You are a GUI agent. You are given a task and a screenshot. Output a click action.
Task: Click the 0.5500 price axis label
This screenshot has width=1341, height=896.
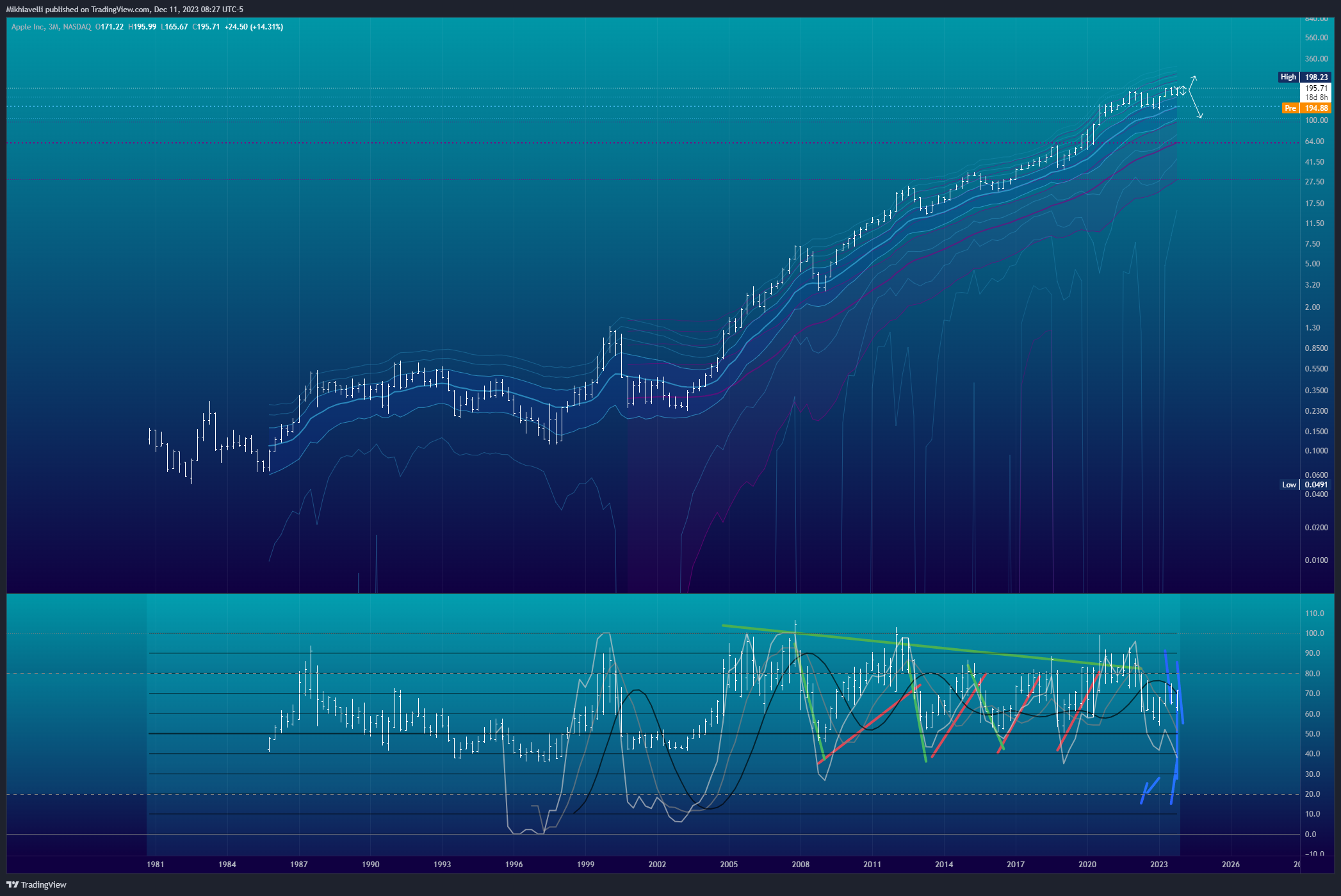point(1316,369)
